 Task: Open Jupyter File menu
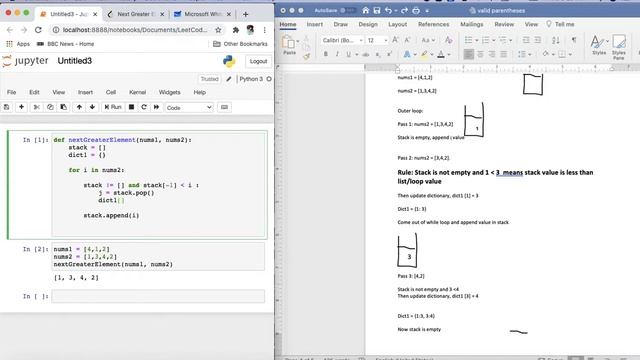[x=11, y=92]
